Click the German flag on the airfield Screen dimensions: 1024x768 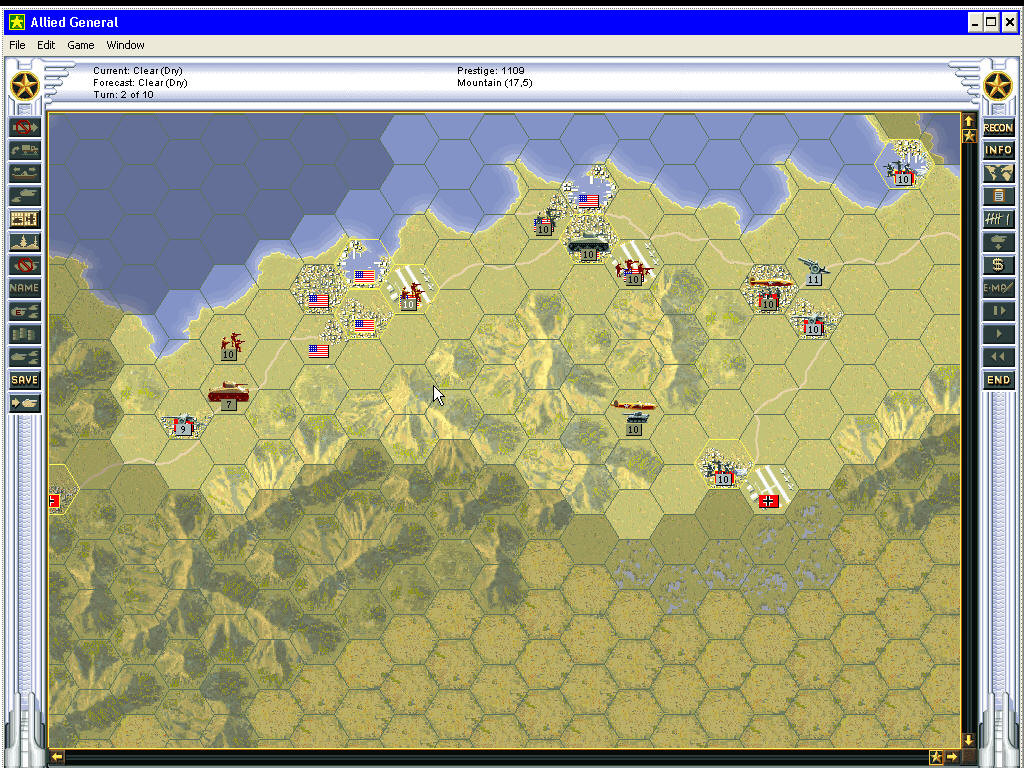pyautogui.click(x=769, y=501)
